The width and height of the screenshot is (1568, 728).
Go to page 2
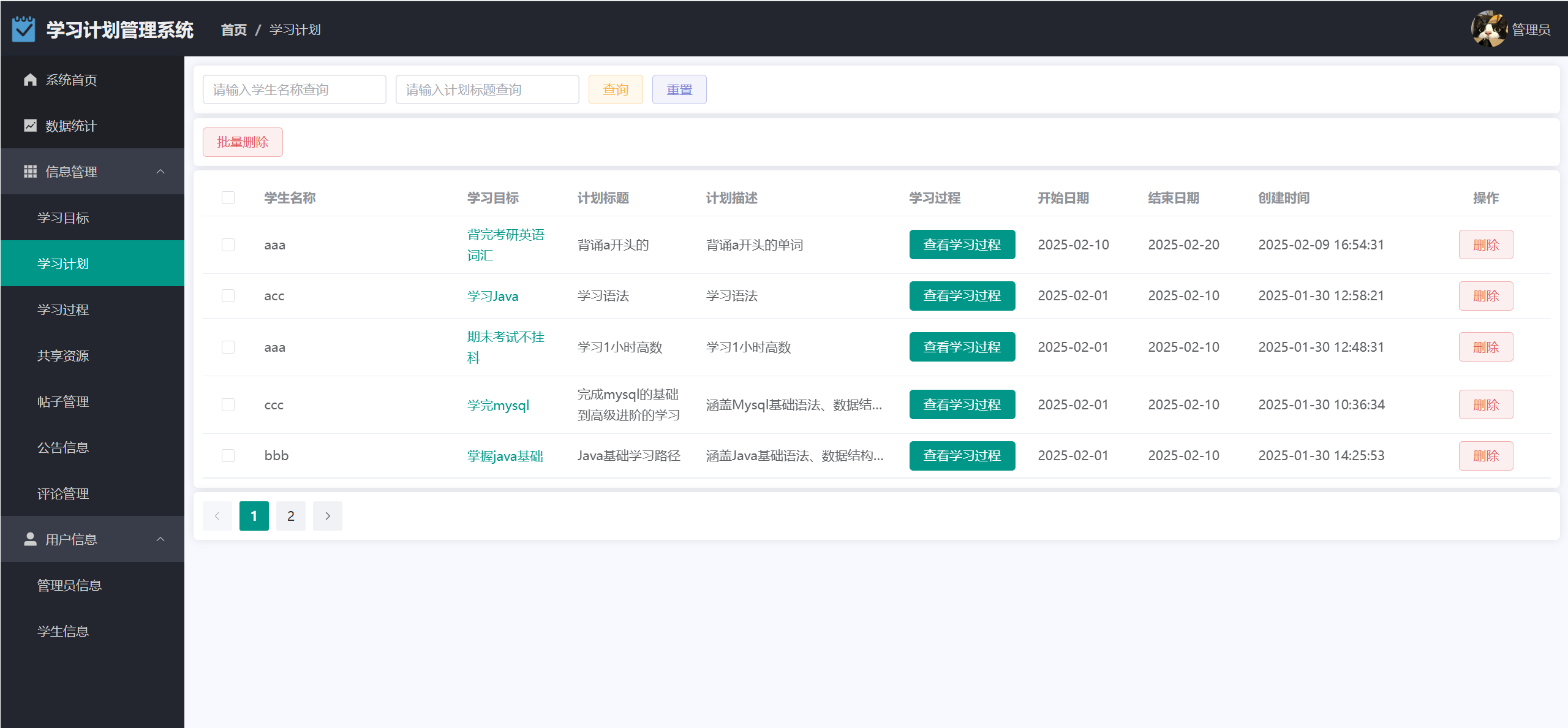[x=291, y=516]
